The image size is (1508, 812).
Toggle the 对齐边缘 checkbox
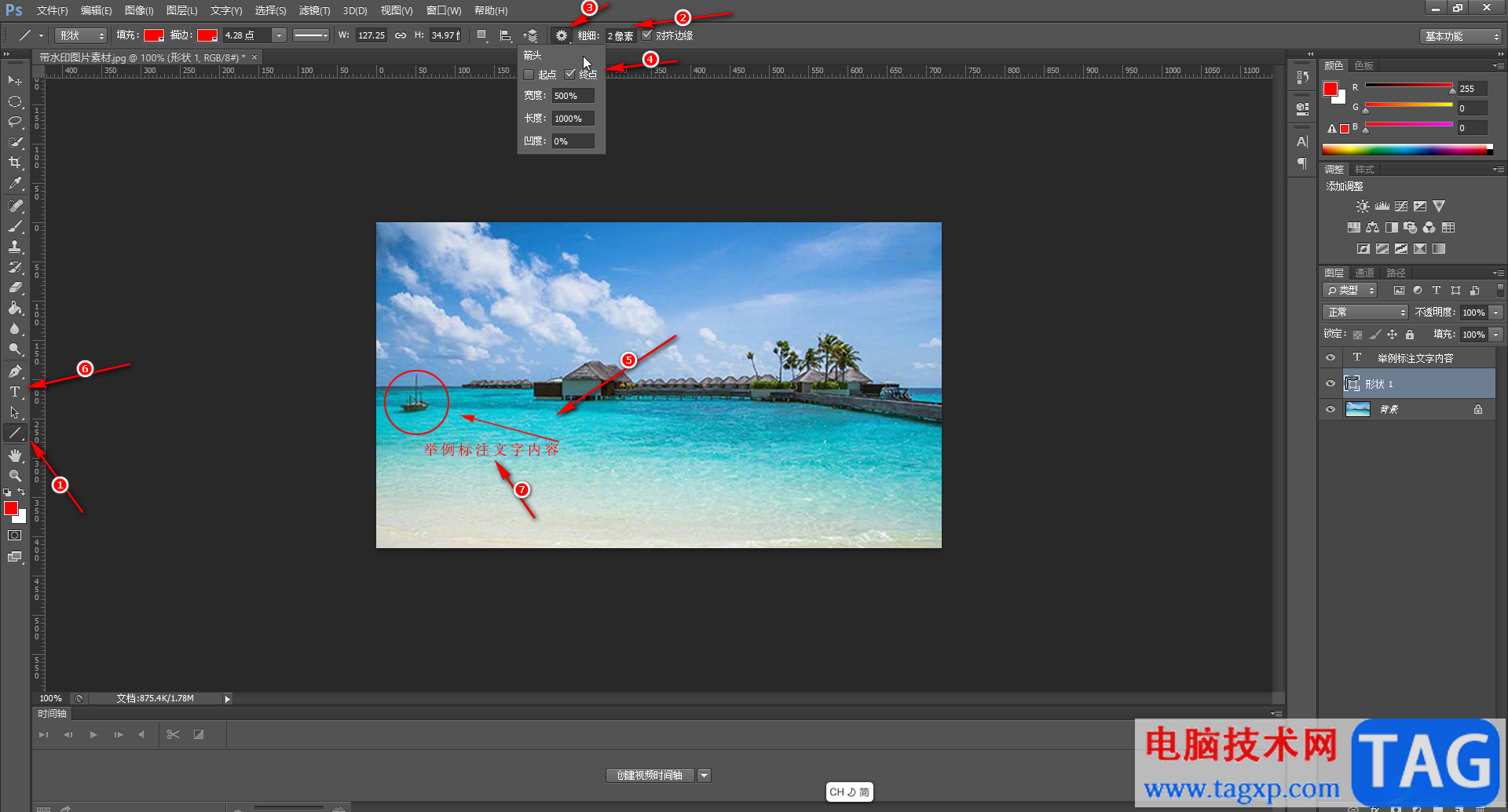click(x=647, y=35)
